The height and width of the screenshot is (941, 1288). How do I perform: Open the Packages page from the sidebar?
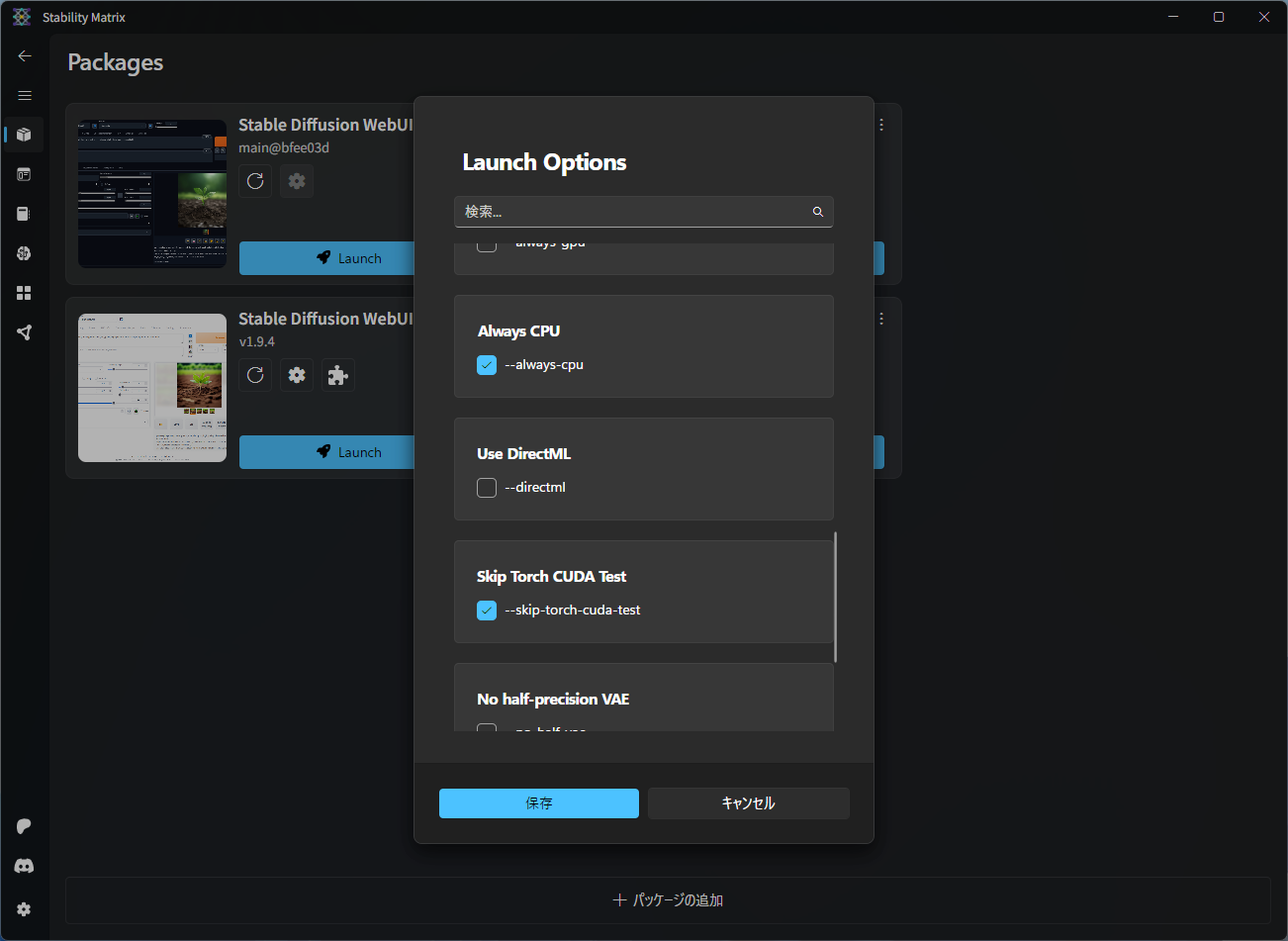[25, 135]
